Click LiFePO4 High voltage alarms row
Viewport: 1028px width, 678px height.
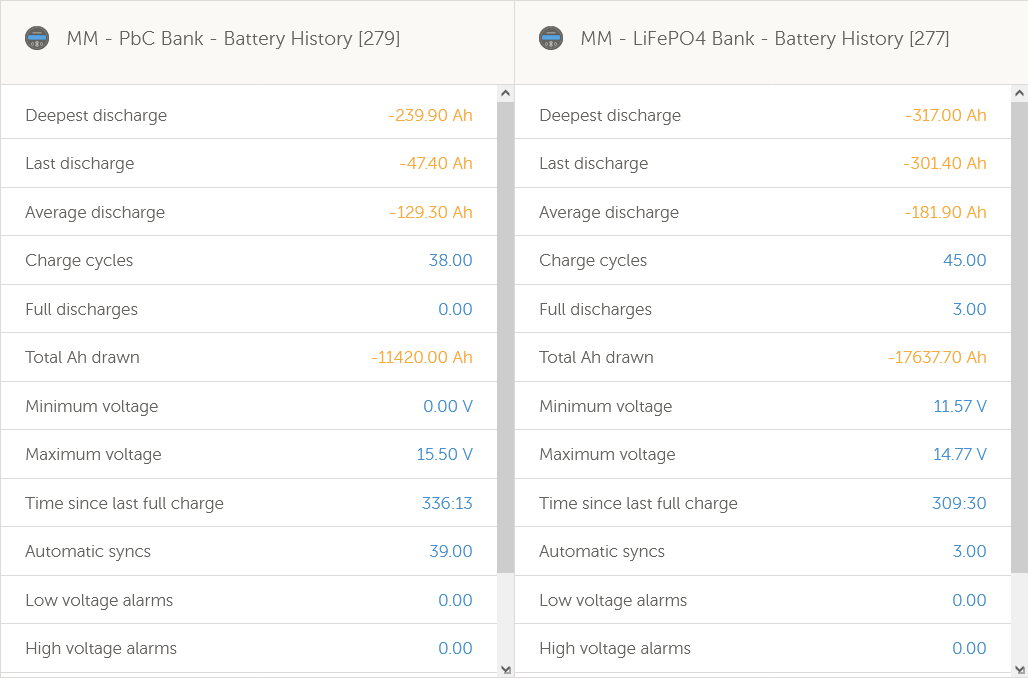(762, 649)
